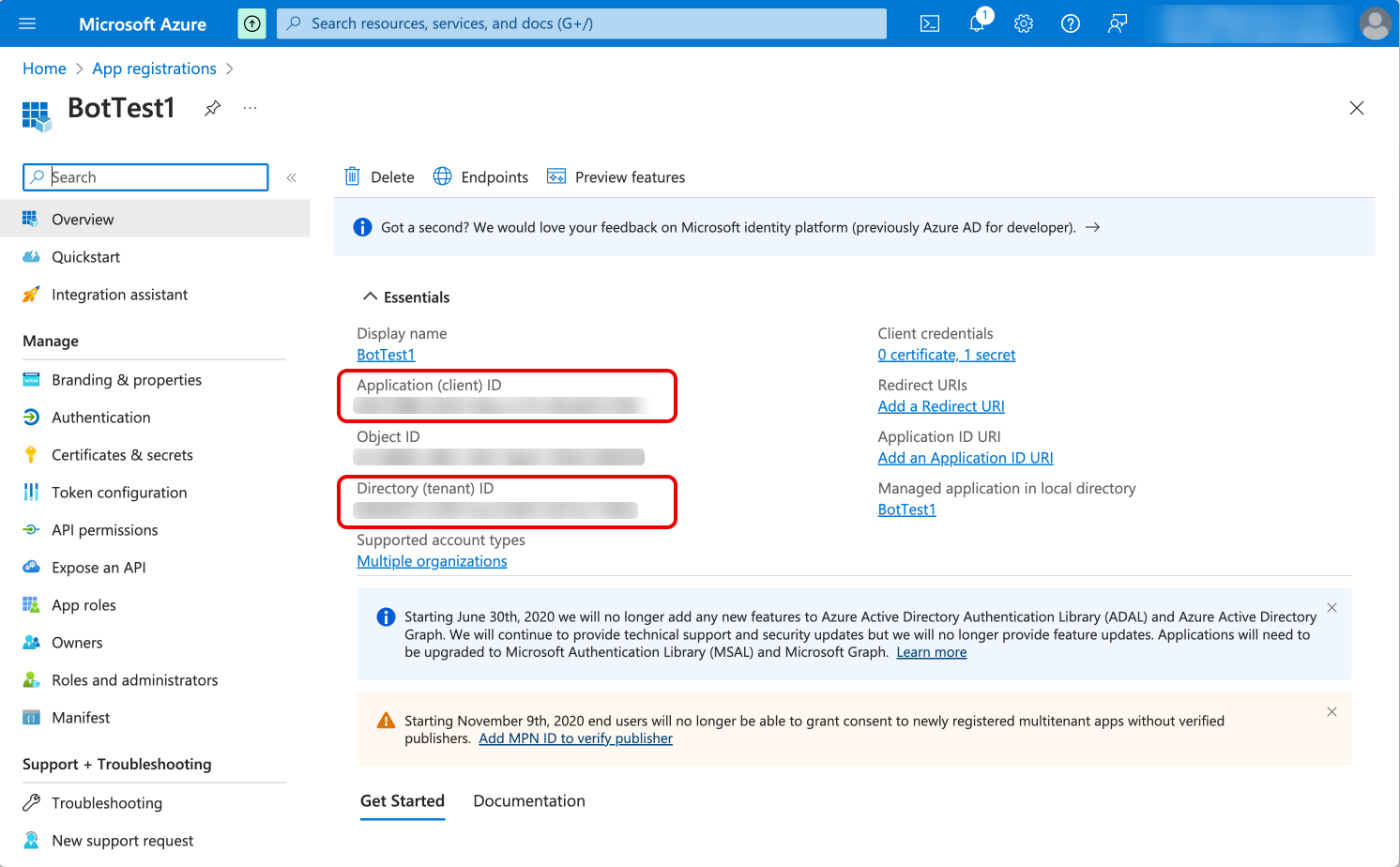Click the BotTest1 display name link
Image resolution: width=1400 pixels, height=867 pixels.
[386, 355]
